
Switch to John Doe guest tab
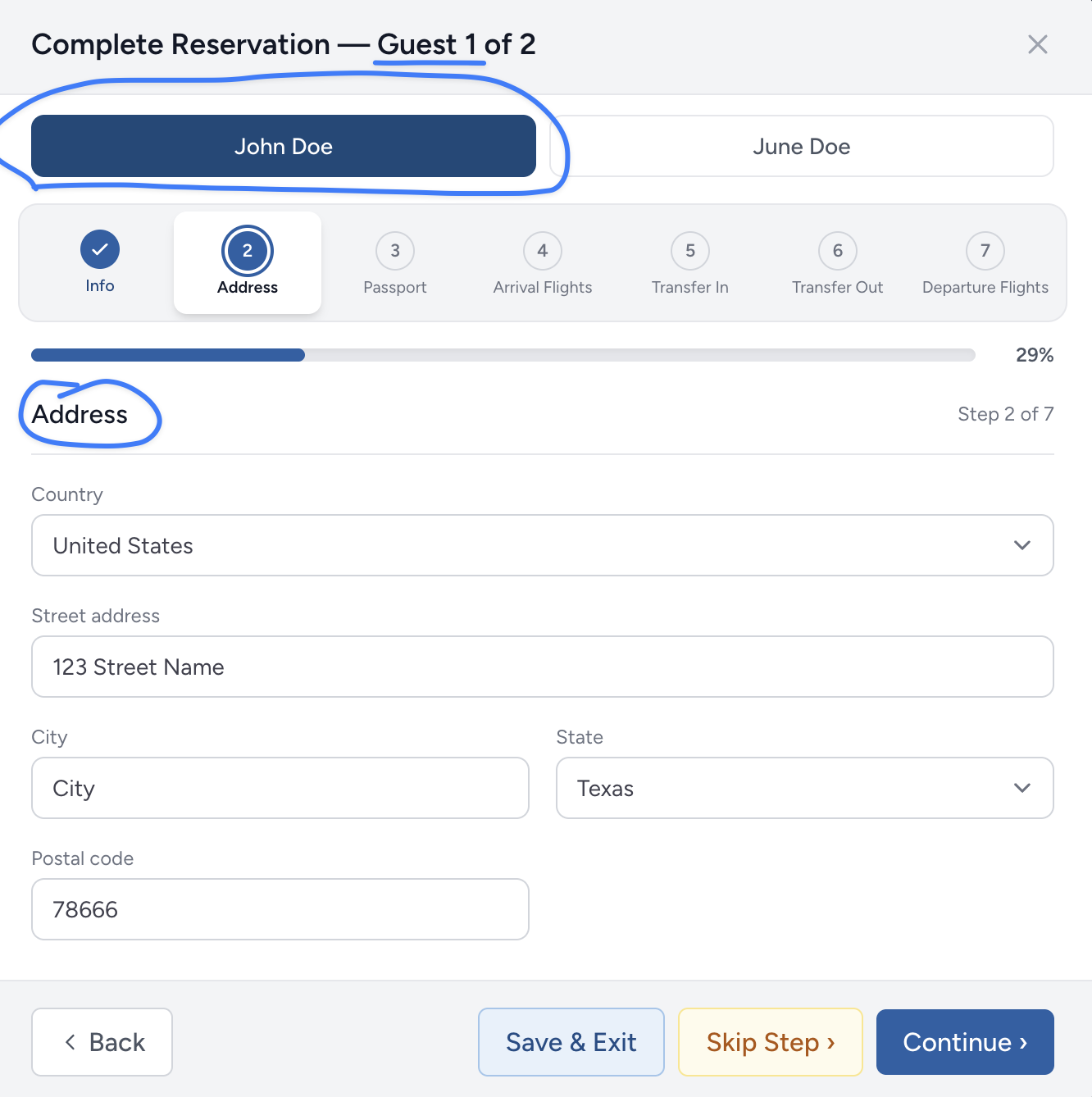click(284, 146)
